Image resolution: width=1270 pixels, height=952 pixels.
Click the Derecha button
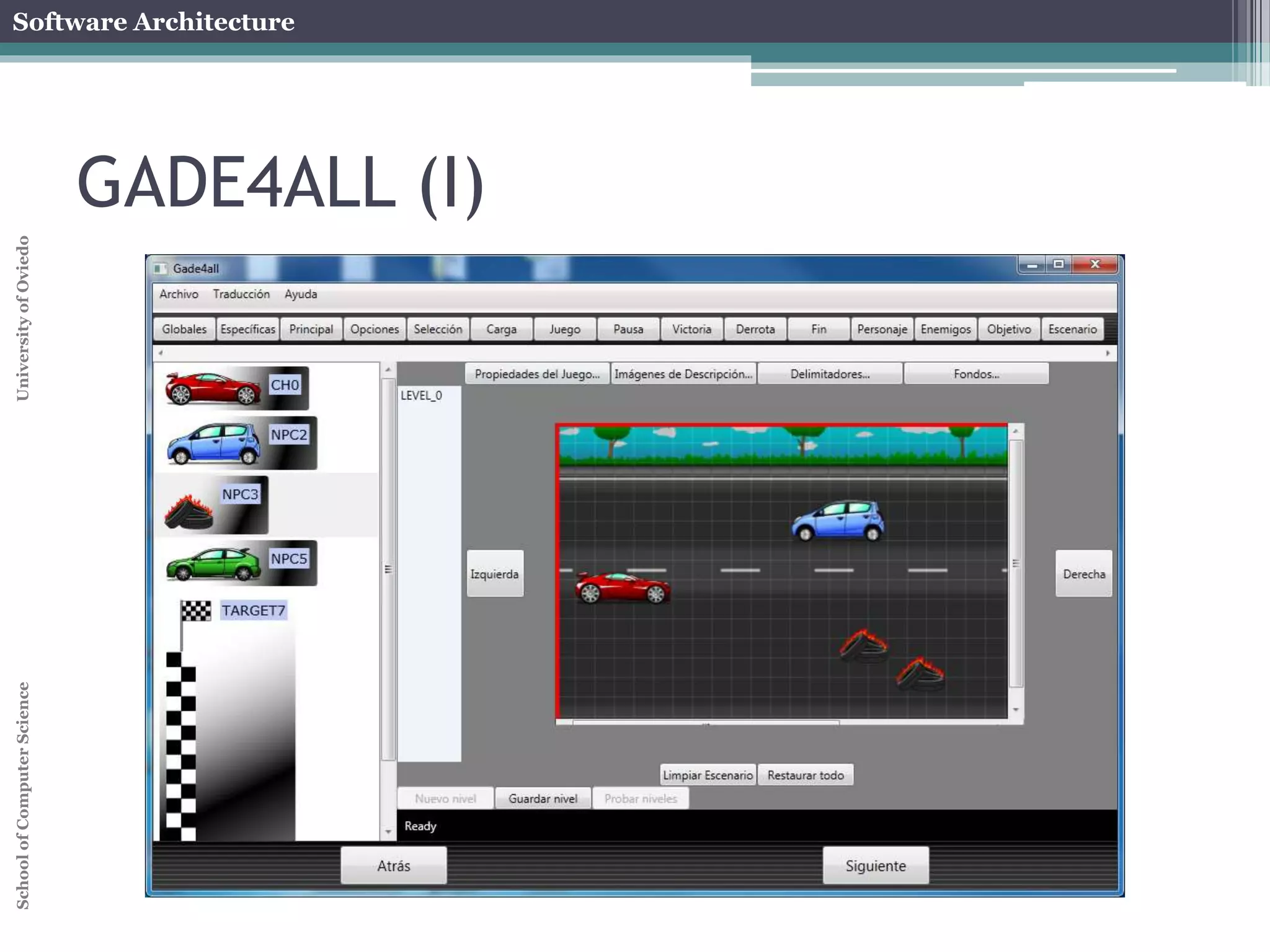(x=1084, y=573)
